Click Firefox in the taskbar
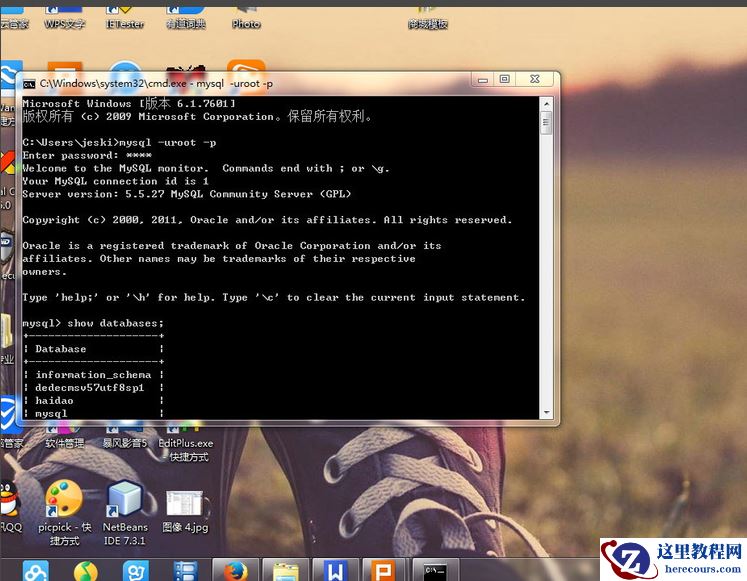747x581 pixels. [x=236, y=570]
